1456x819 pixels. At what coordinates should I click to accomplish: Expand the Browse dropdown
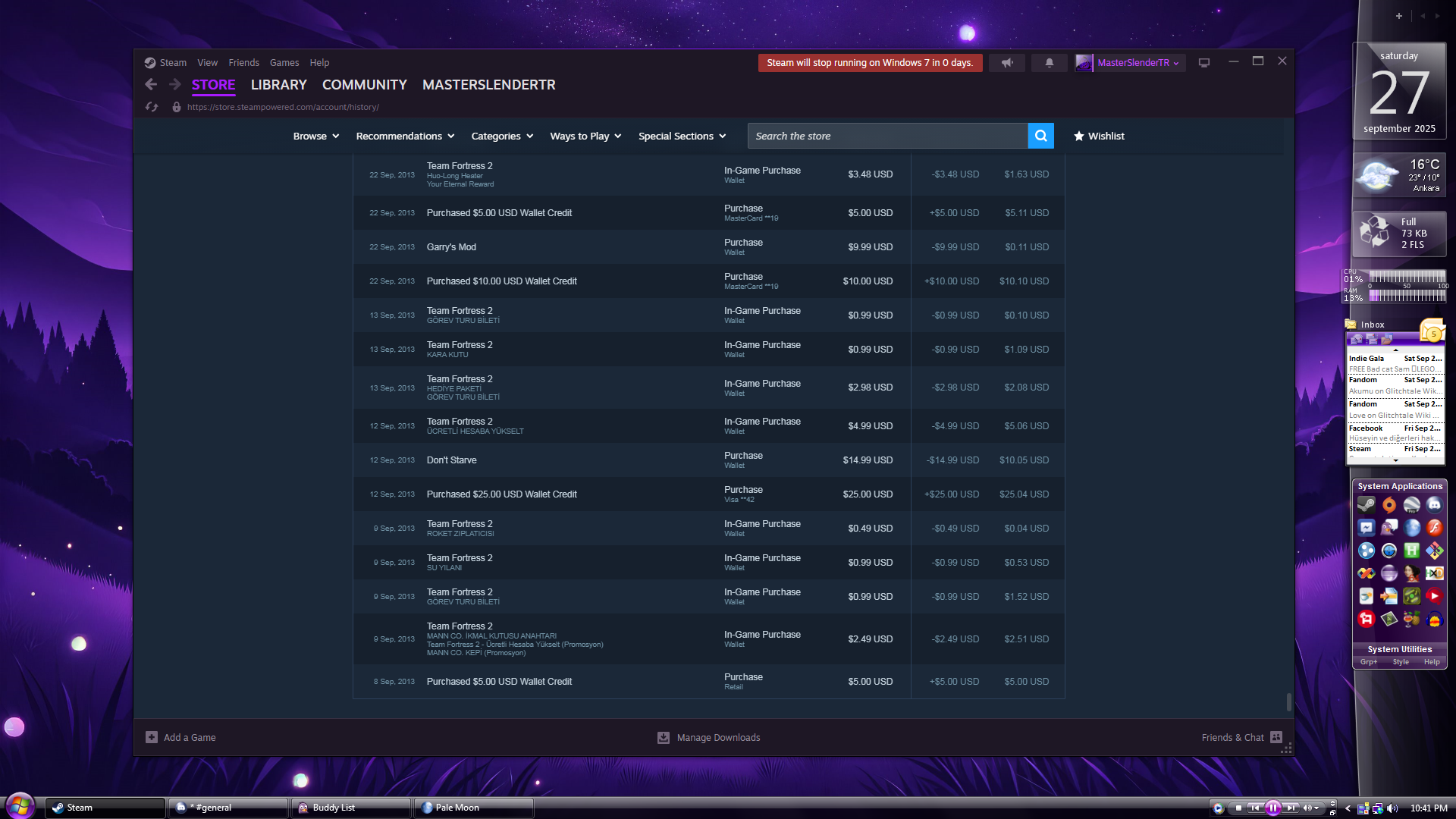[316, 136]
